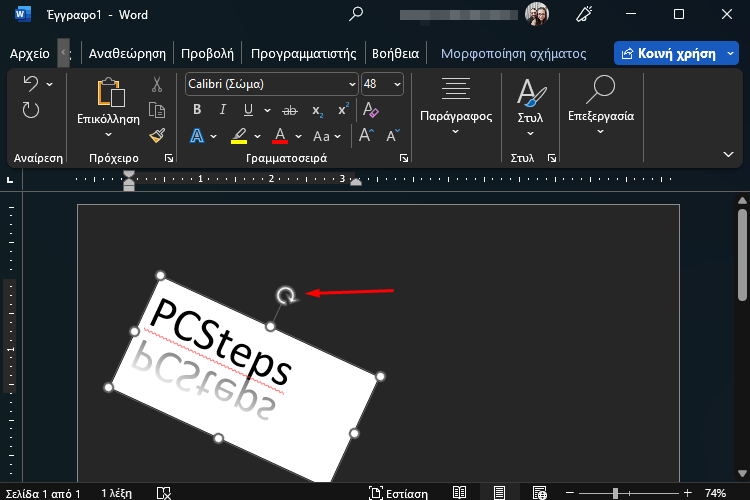
Task: Open the Παράγραφος paragraph group
Action: 456,106
